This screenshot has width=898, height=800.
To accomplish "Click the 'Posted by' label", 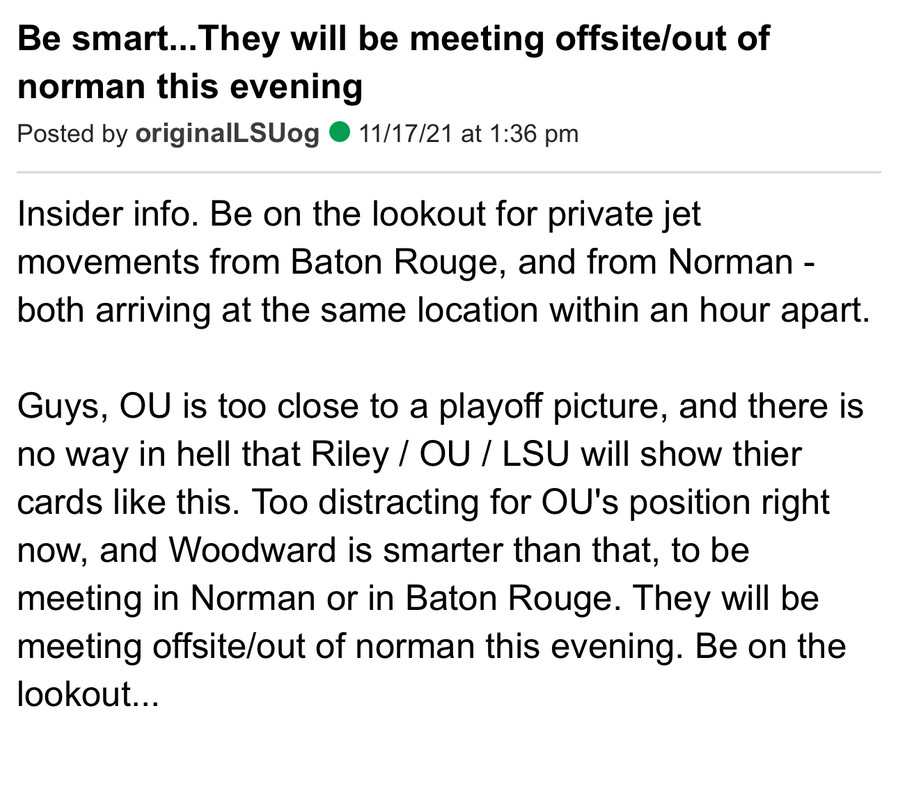I will [x=73, y=134].
